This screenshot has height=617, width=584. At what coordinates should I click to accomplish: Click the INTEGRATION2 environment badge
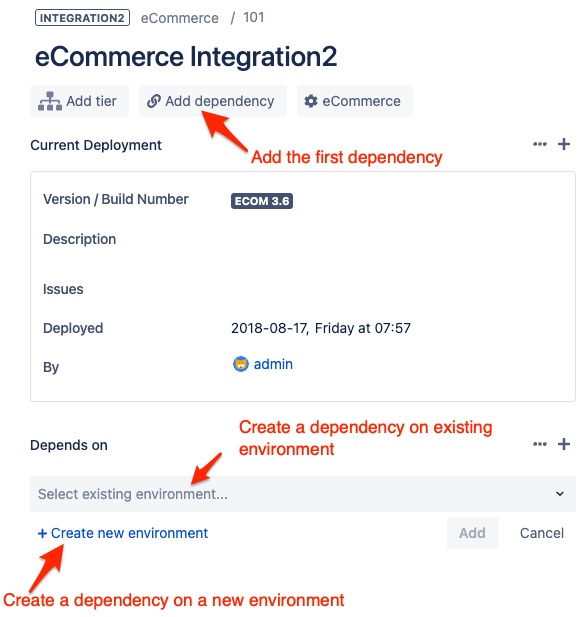click(82, 18)
